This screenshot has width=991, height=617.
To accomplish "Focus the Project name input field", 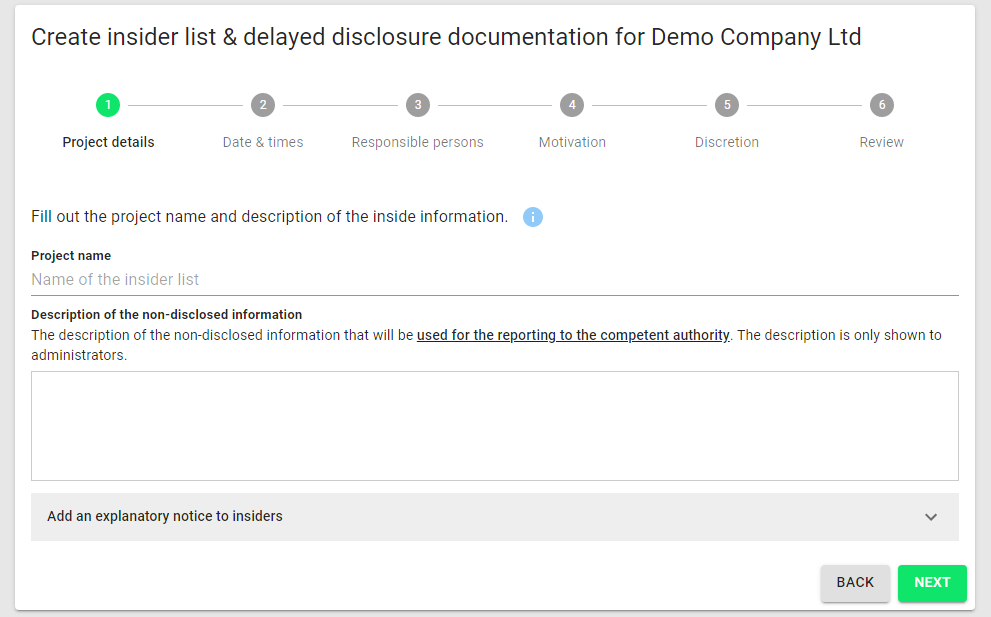I will click(495, 279).
